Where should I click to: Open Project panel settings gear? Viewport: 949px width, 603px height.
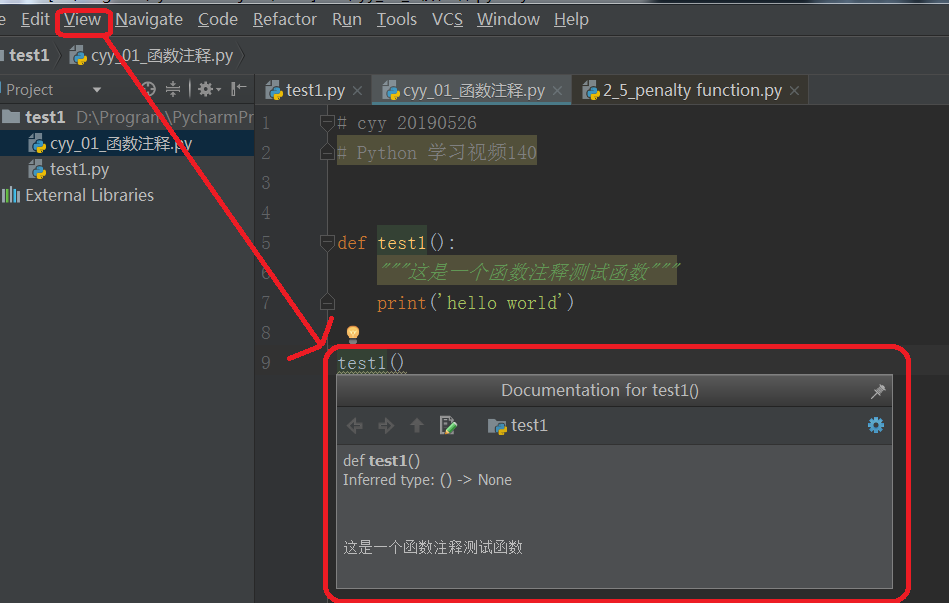209,90
